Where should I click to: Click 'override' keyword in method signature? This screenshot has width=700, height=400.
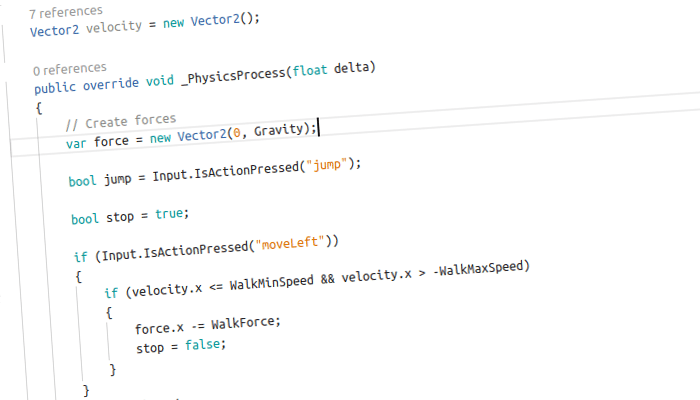click(111, 84)
